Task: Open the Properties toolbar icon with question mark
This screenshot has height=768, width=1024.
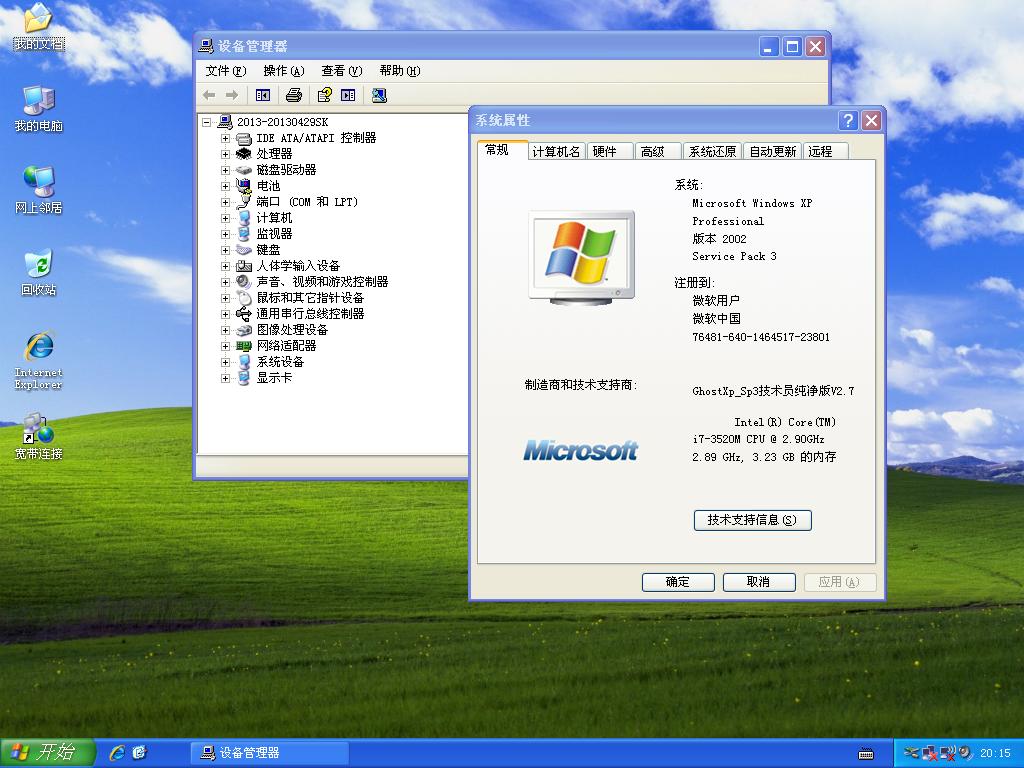Action: 325,95
